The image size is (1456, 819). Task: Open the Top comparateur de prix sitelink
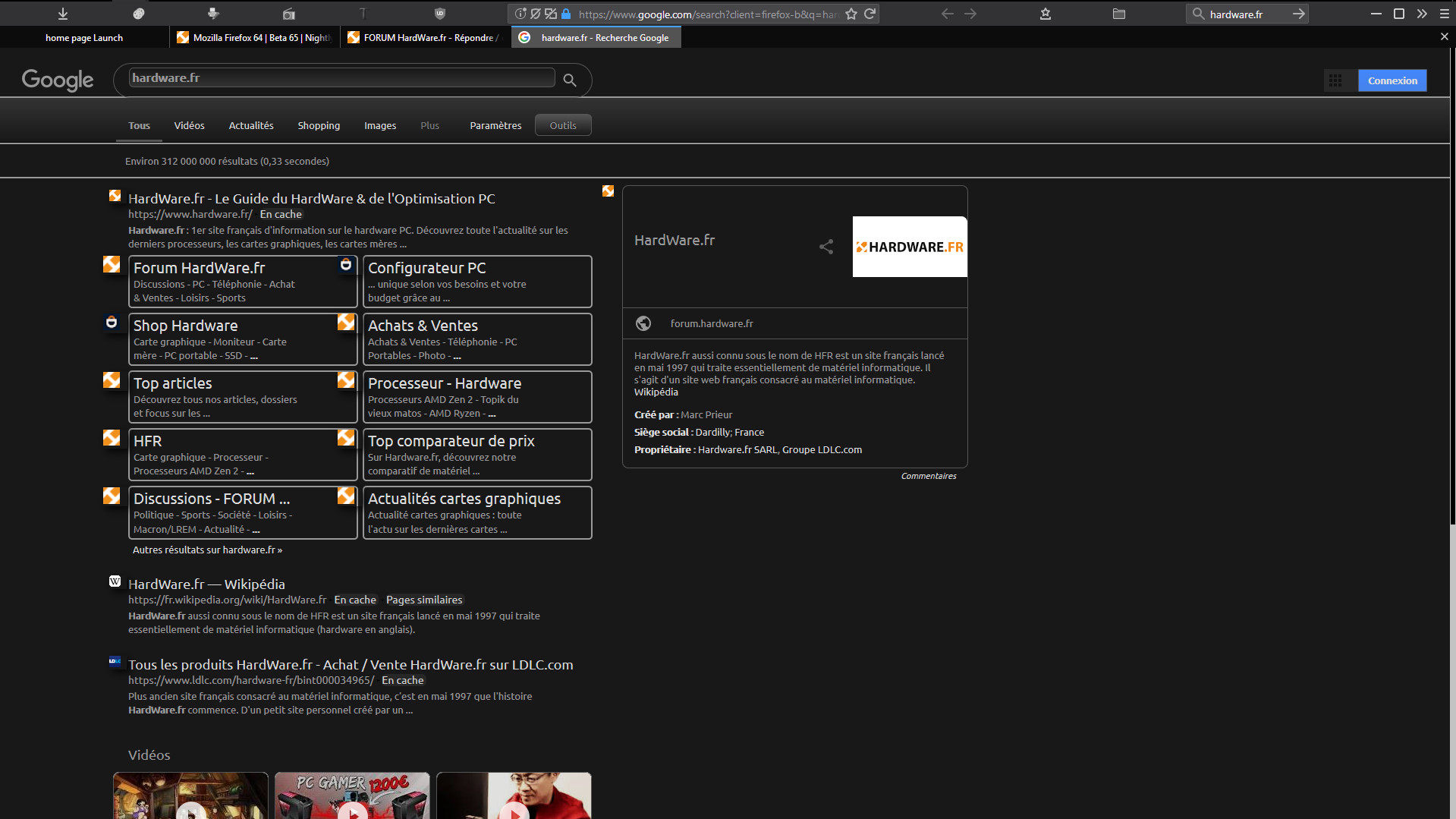451,441
